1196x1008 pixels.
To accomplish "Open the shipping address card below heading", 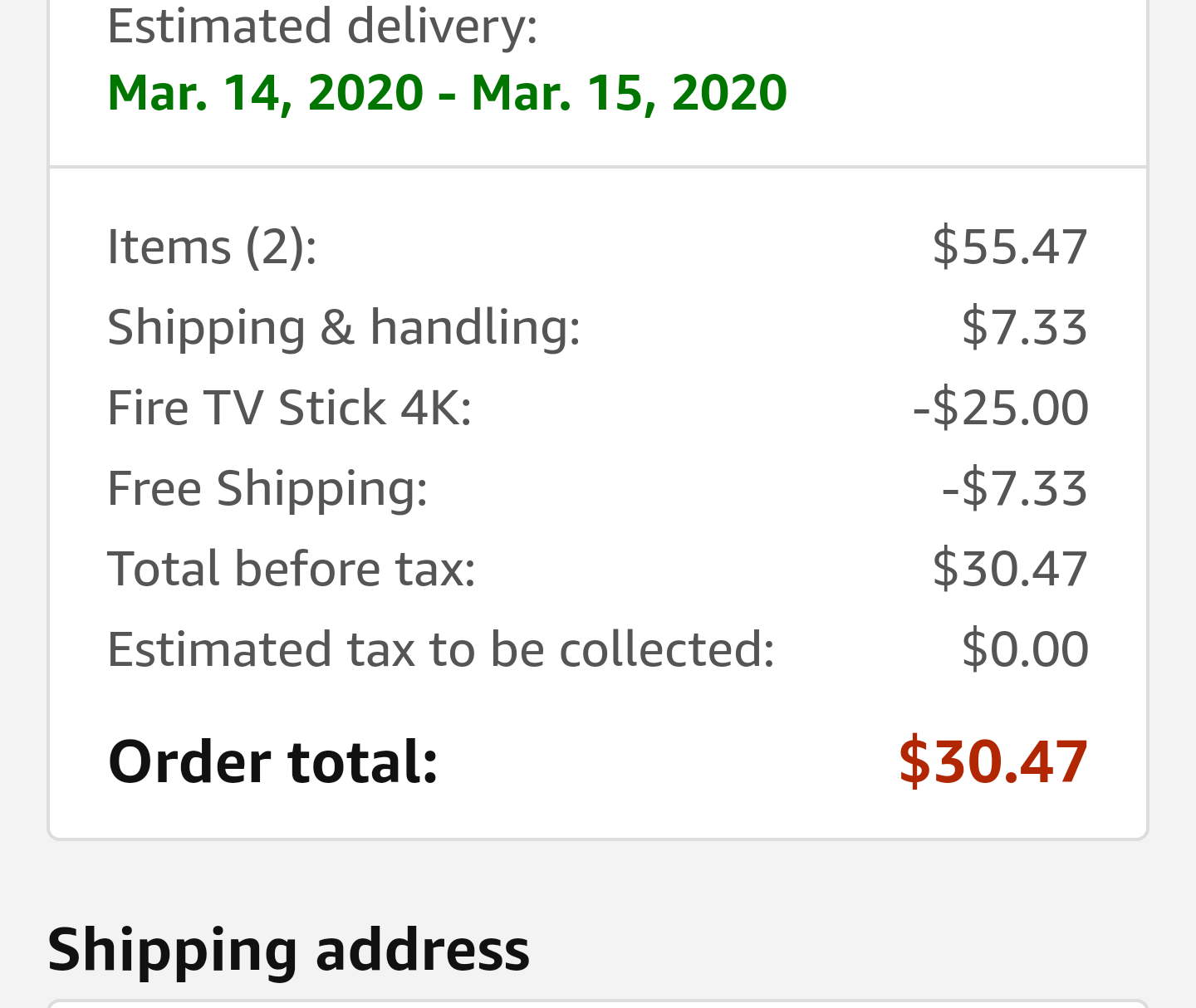I will pyautogui.click(x=598, y=1004).
